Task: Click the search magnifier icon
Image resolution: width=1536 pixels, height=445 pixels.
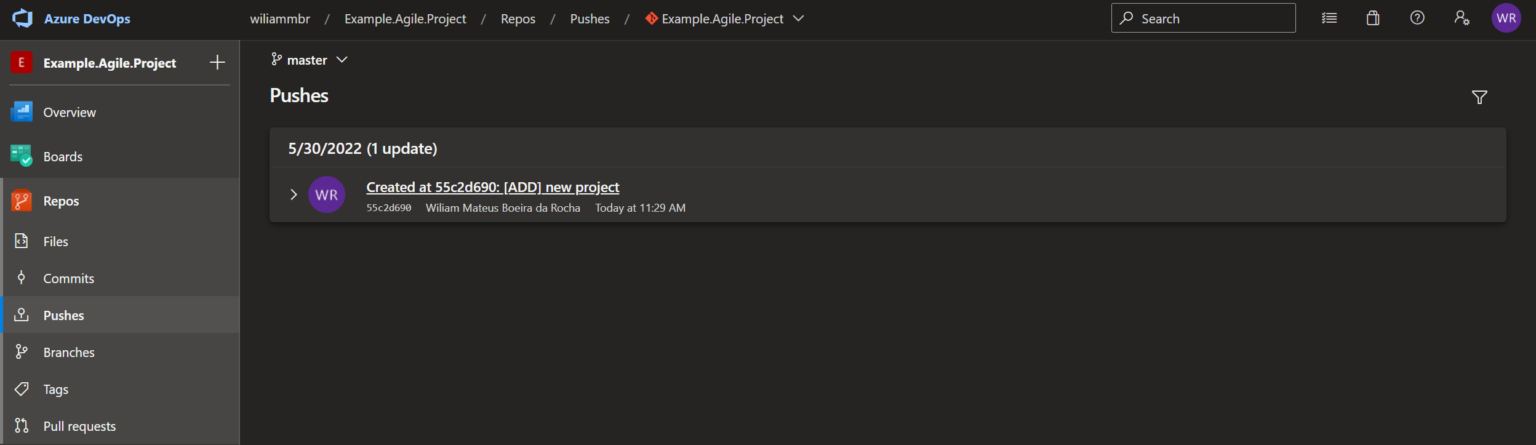Action: tap(1127, 18)
